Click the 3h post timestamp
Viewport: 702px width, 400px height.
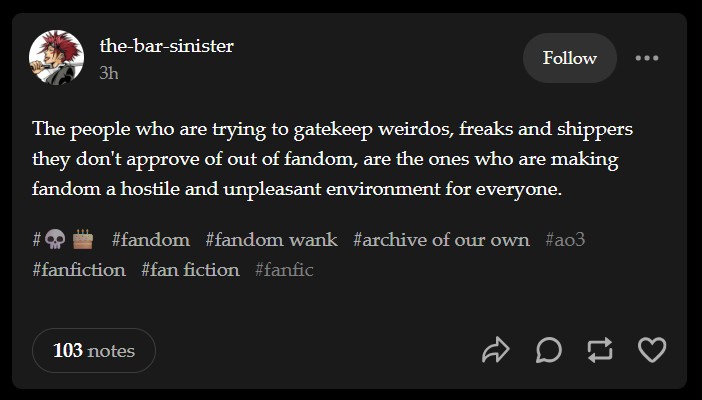[x=109, y=72]
